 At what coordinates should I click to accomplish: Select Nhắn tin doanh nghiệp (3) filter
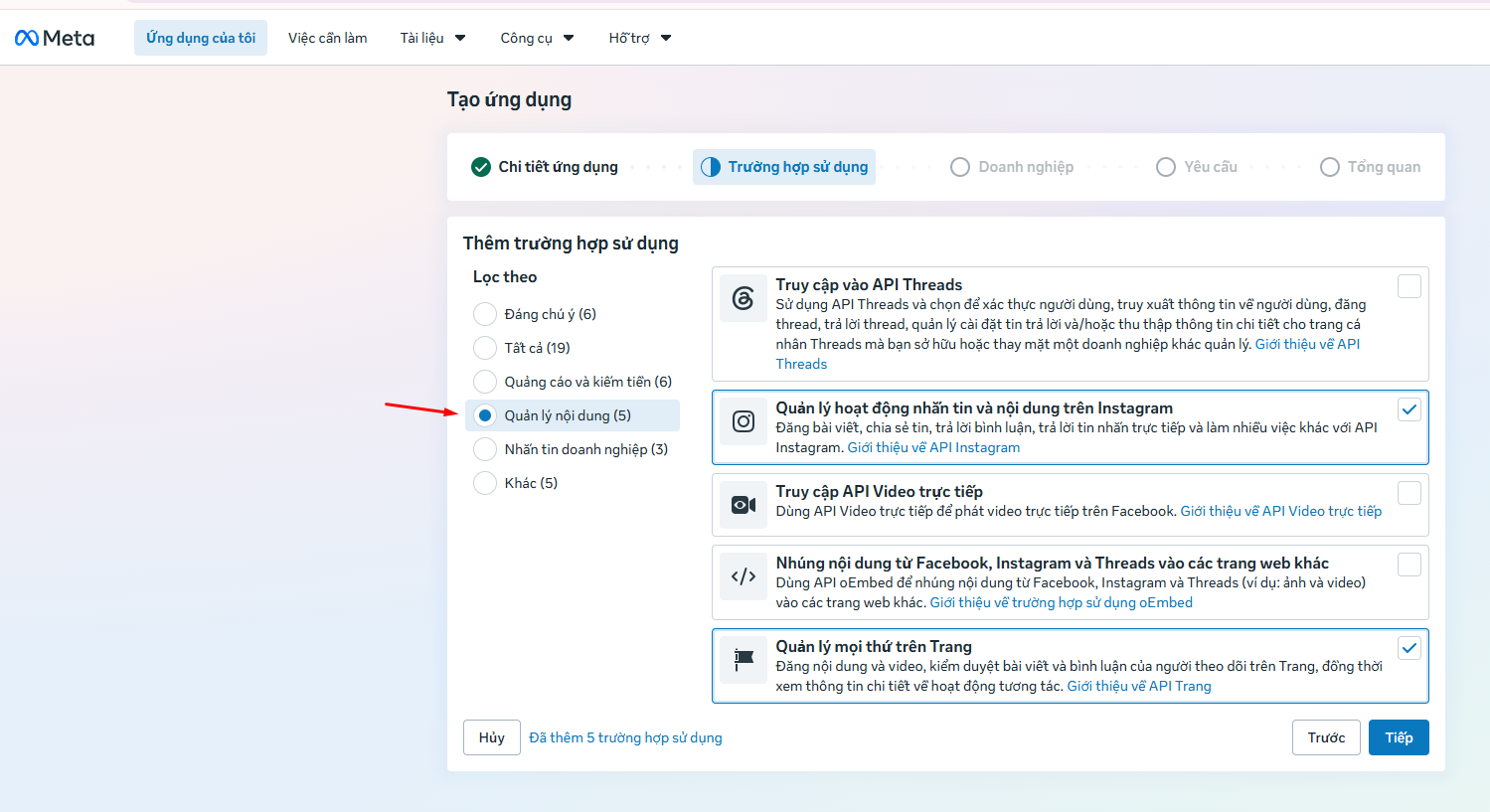click(x=485, y=449)
